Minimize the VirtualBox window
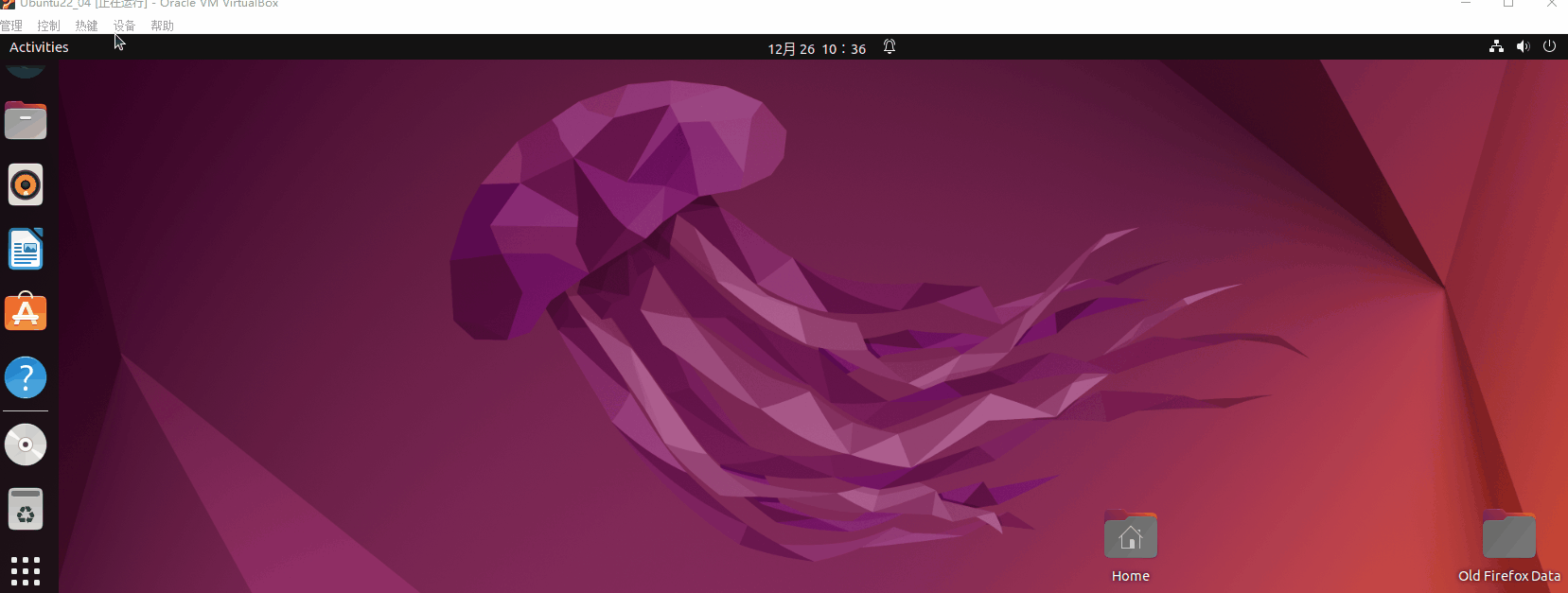Image resolution: width=1568 pixels, height=593 pixels. click(1466, 4)
